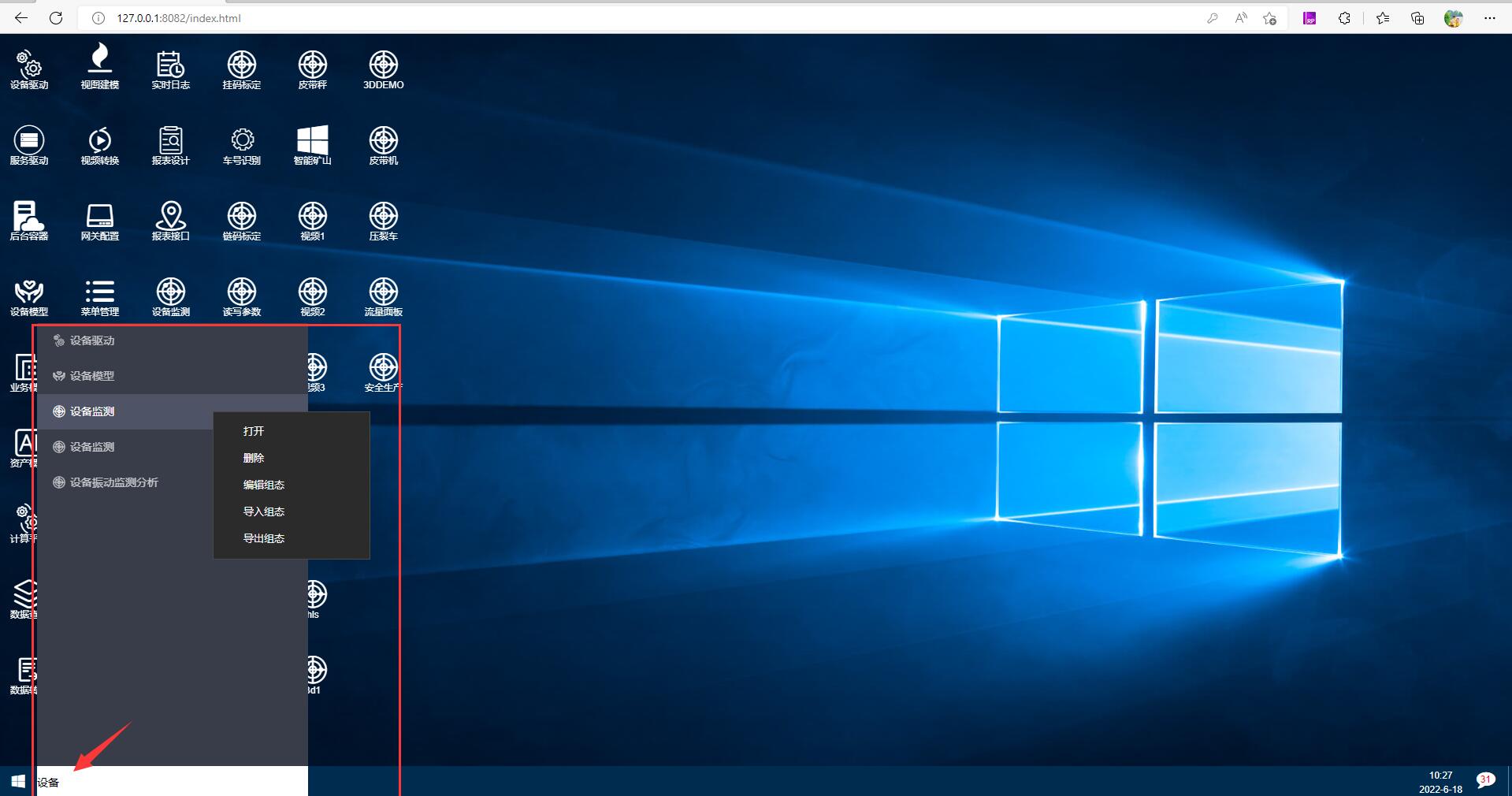Launch the 报表设计 desktop icon

[x=171, y=145]
